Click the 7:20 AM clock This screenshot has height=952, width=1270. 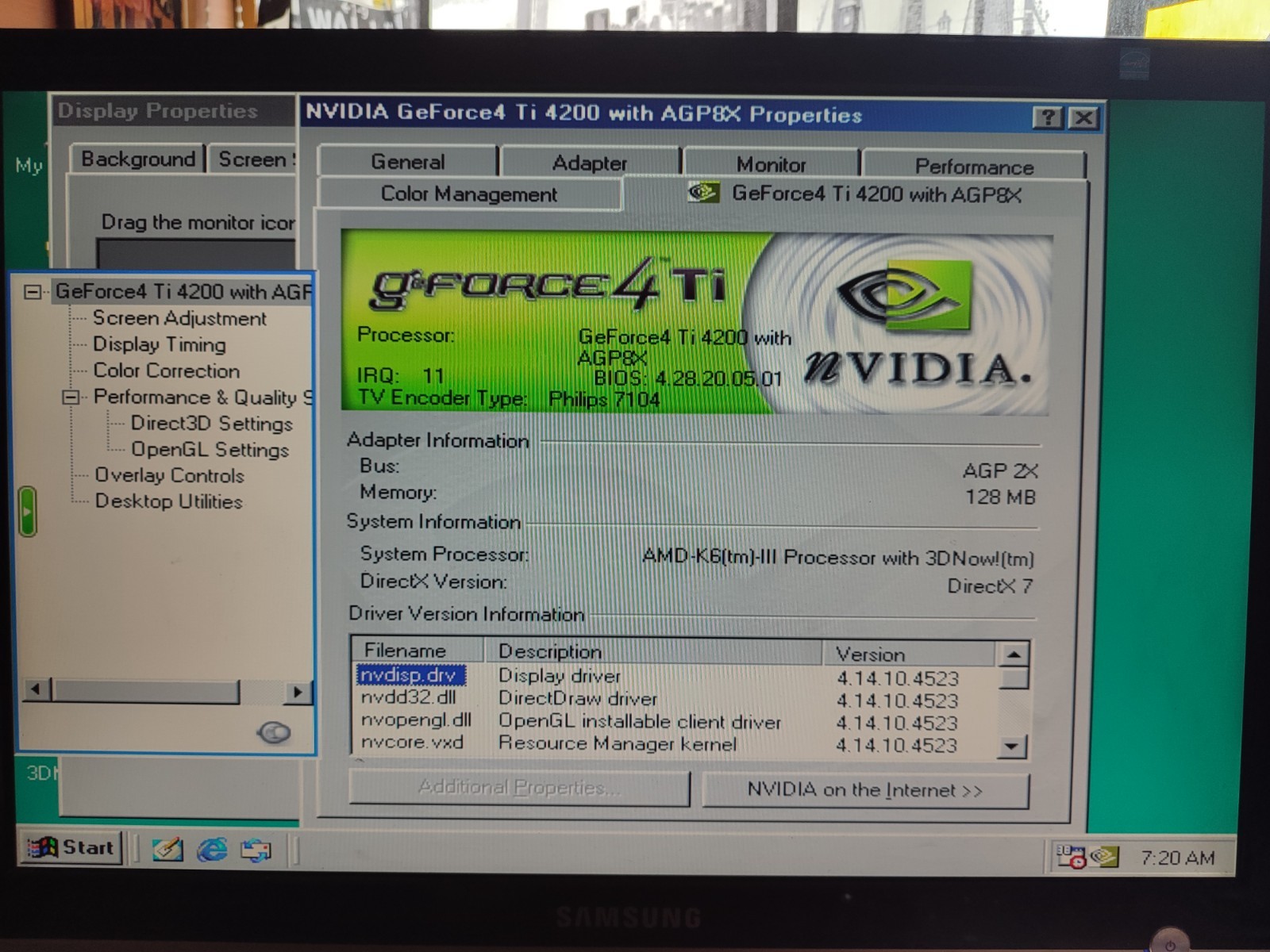pyautogui.click(x=1177, y=858)
